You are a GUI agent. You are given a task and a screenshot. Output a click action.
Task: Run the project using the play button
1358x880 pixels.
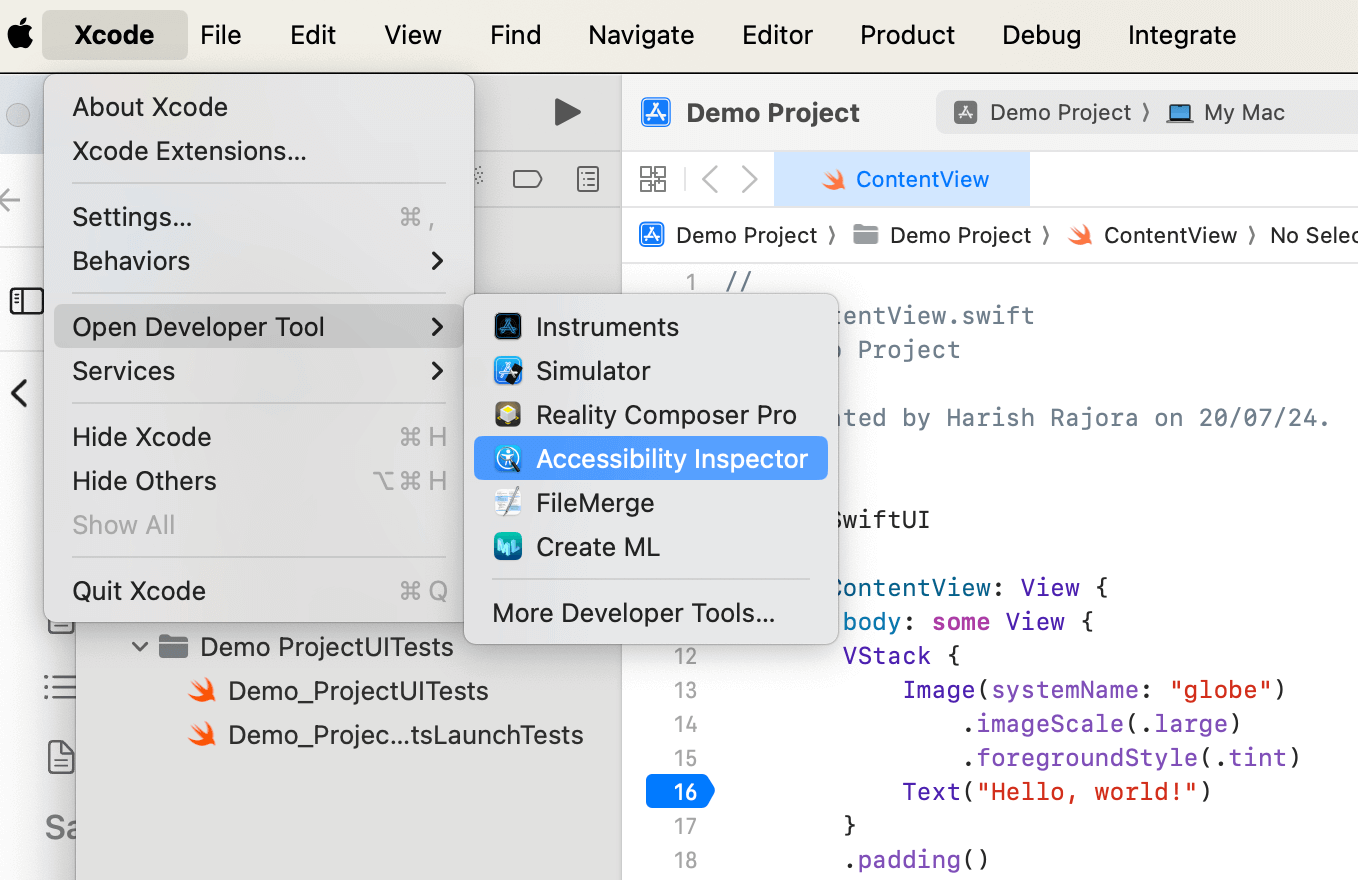tap(567, 113)
